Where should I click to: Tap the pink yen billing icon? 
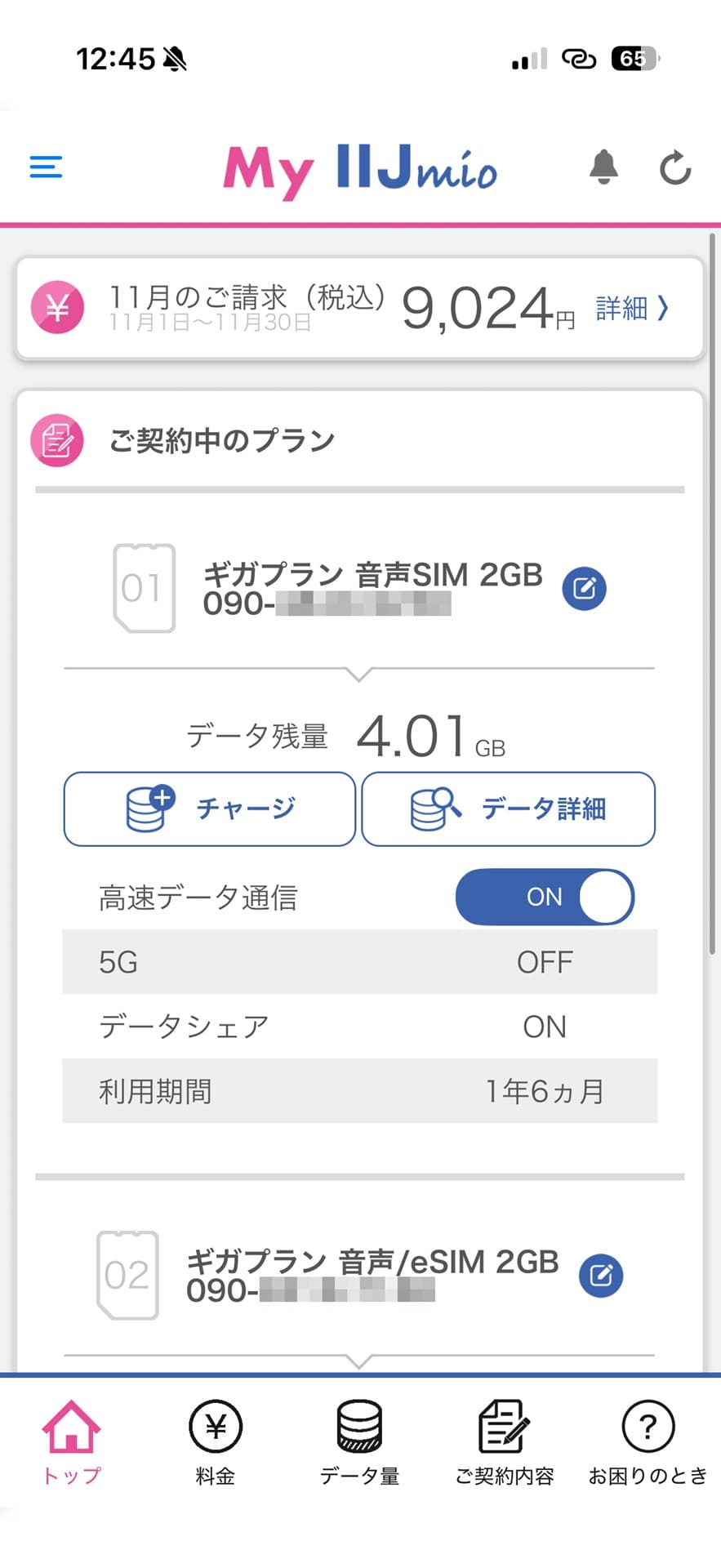pyautogui.click(x=57, y=308)
